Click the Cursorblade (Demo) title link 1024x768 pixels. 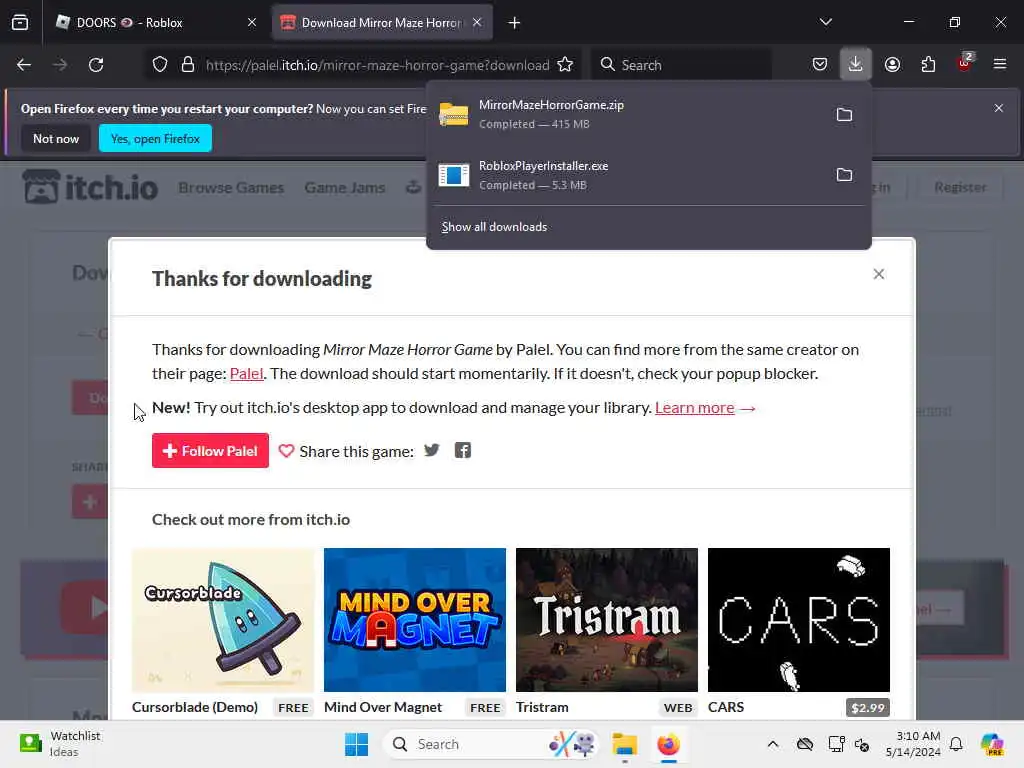pos(195,707)
